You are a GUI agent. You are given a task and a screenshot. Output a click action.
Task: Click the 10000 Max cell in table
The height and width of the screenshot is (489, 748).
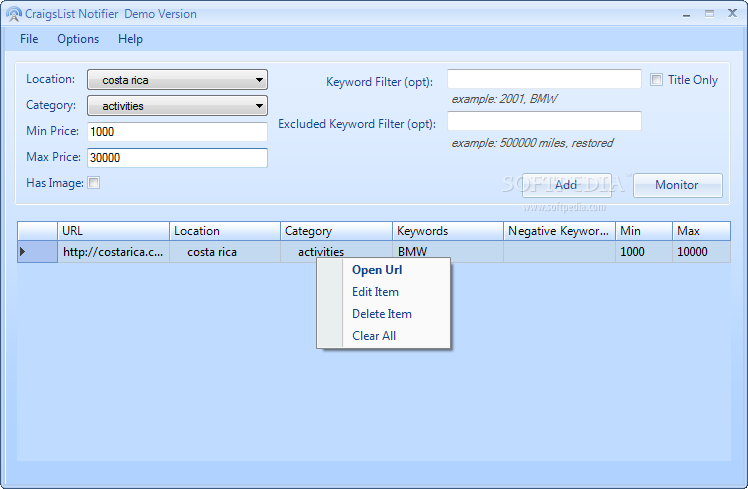(701, 251)
